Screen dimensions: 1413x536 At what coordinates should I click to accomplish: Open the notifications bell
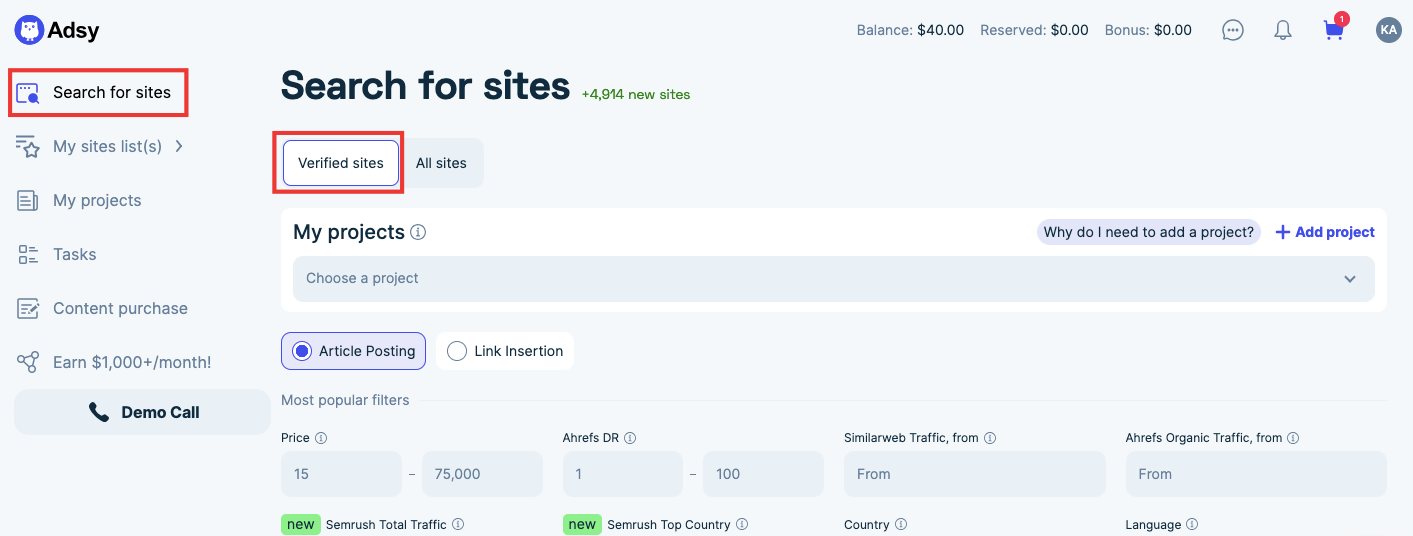click(1283, 30)
